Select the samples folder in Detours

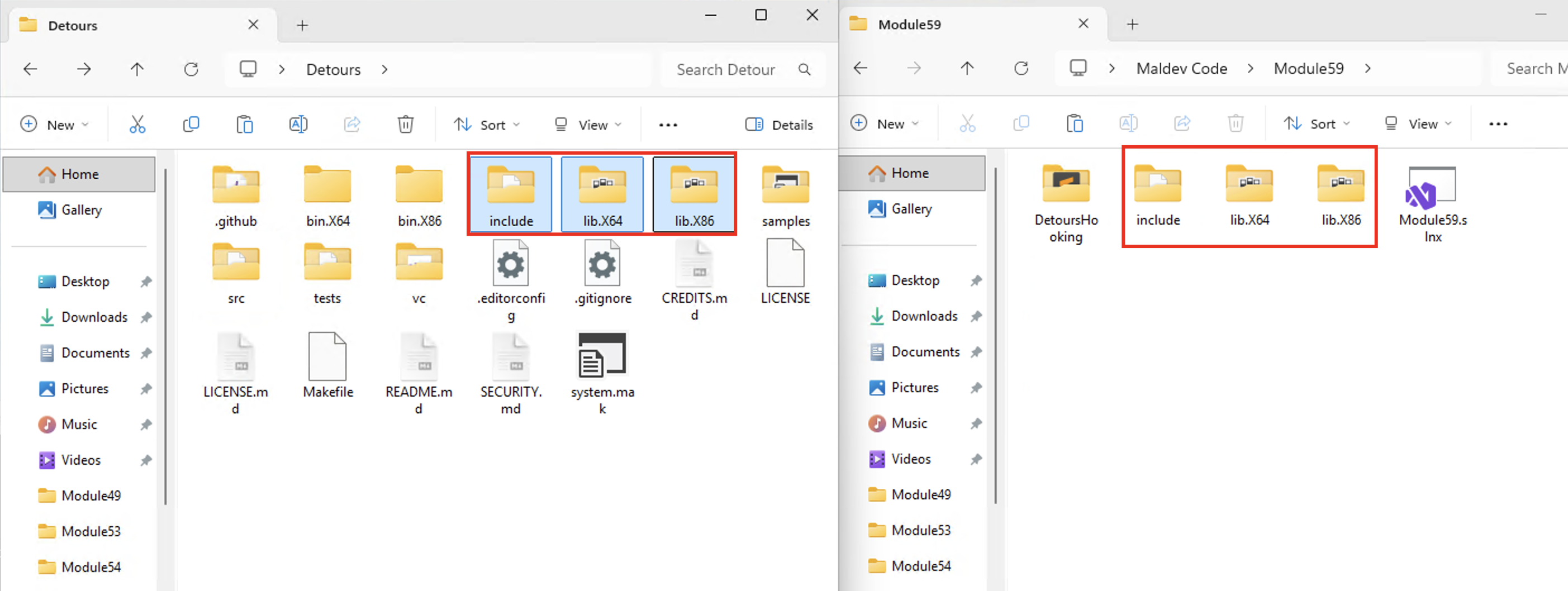coord(785,195)
